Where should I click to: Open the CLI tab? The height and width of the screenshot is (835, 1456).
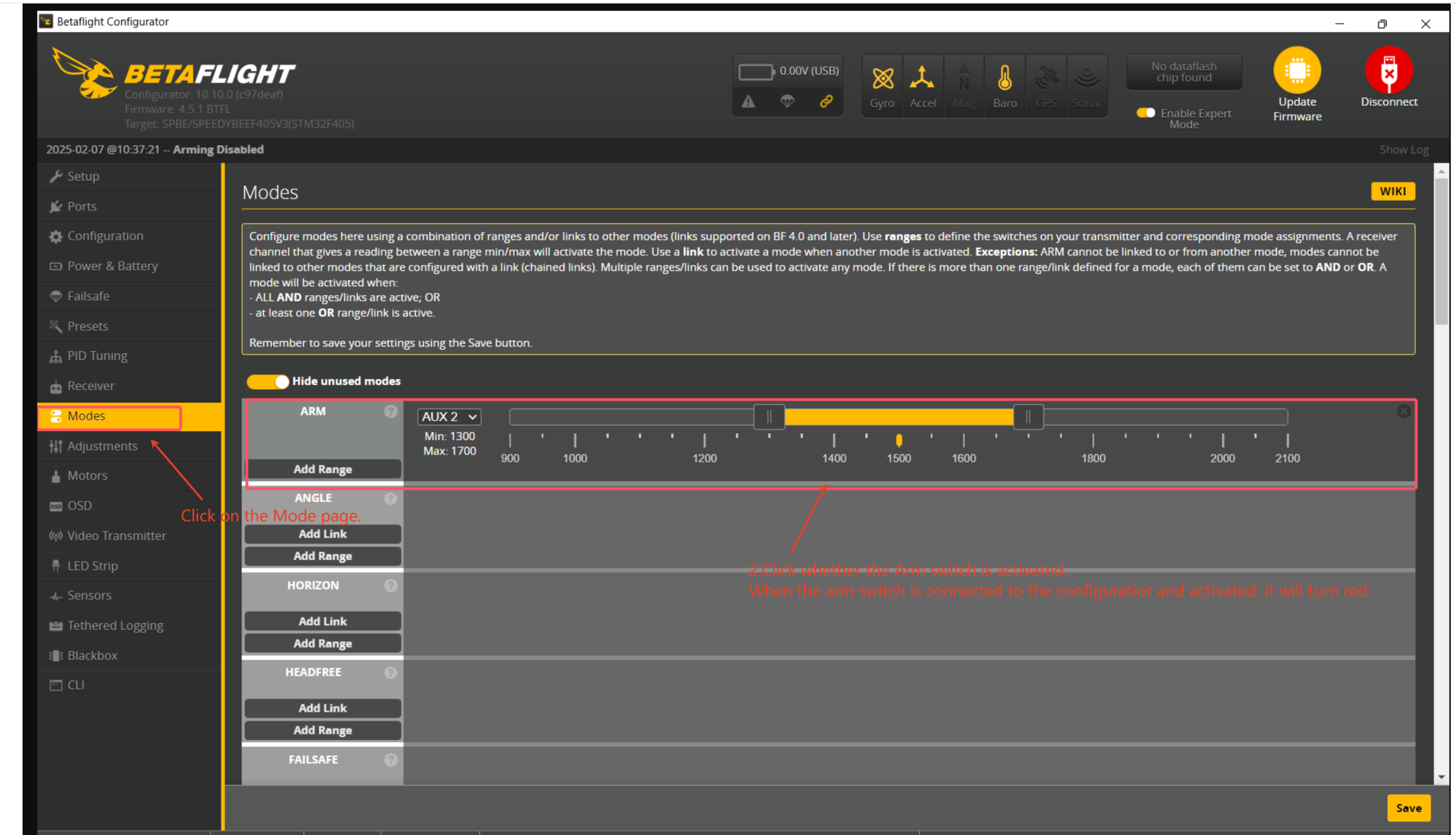coord(129,685)
